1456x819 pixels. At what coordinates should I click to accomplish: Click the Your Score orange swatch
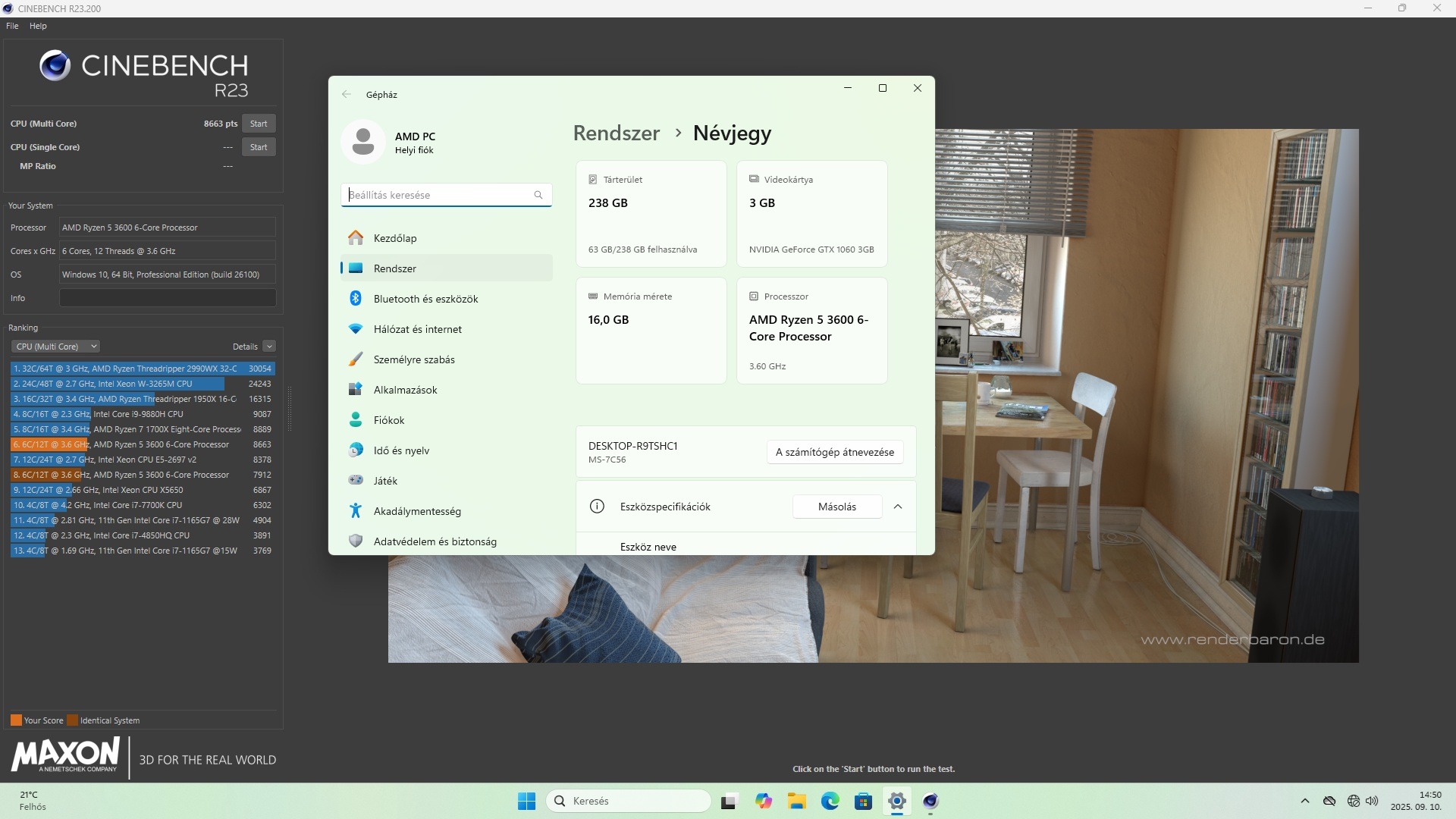(x=16, y=720)
